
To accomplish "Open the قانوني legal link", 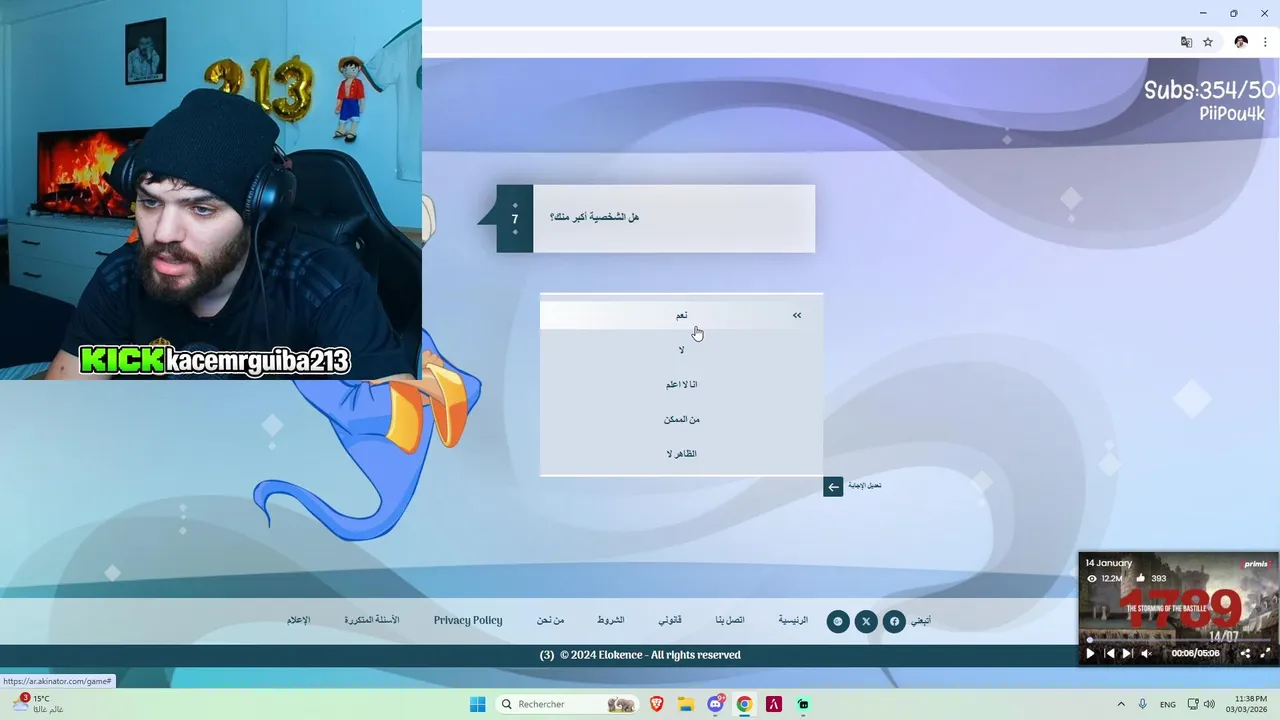I will (x=670, y=620).
